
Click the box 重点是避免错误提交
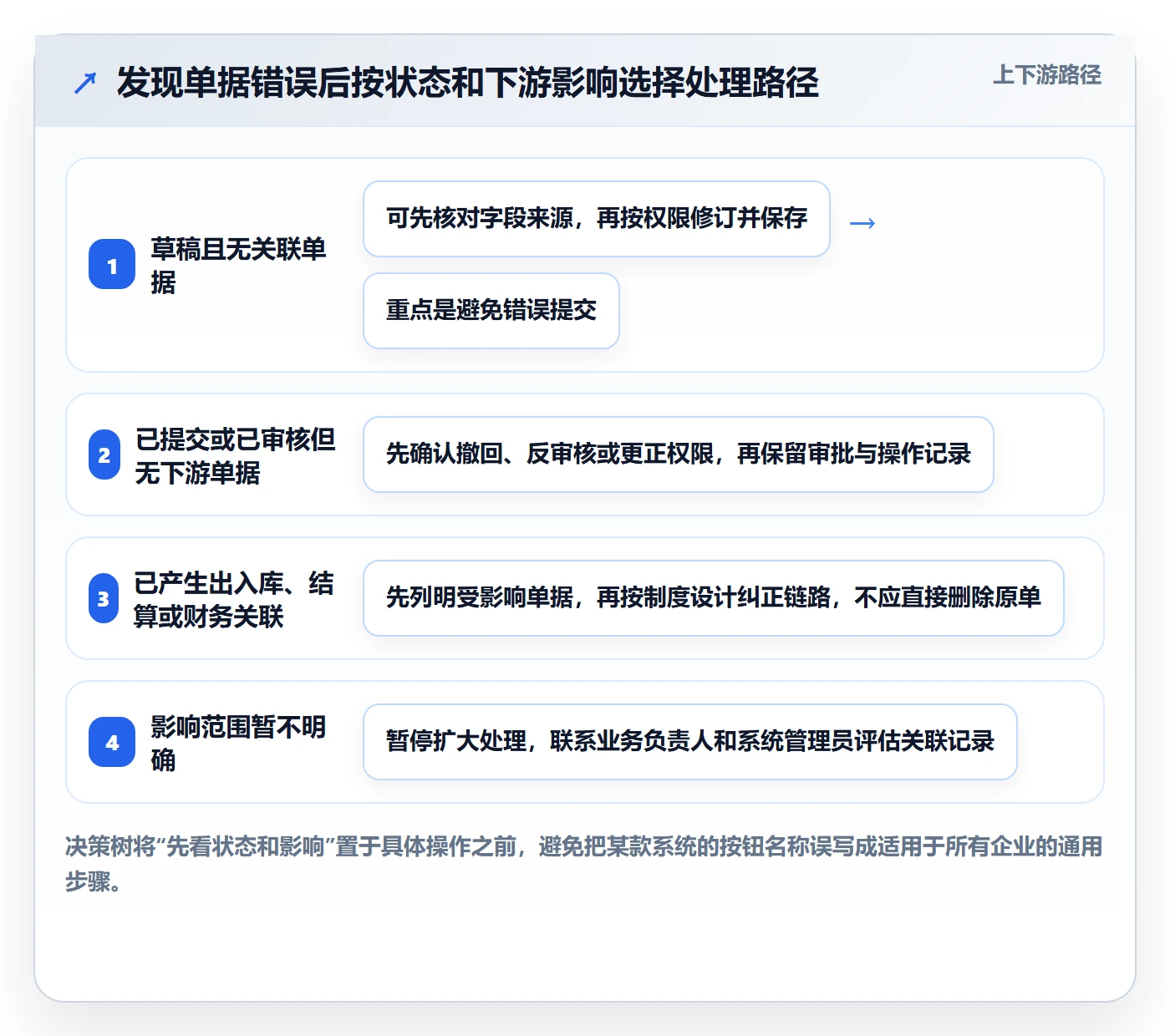[x=491, y=311]
